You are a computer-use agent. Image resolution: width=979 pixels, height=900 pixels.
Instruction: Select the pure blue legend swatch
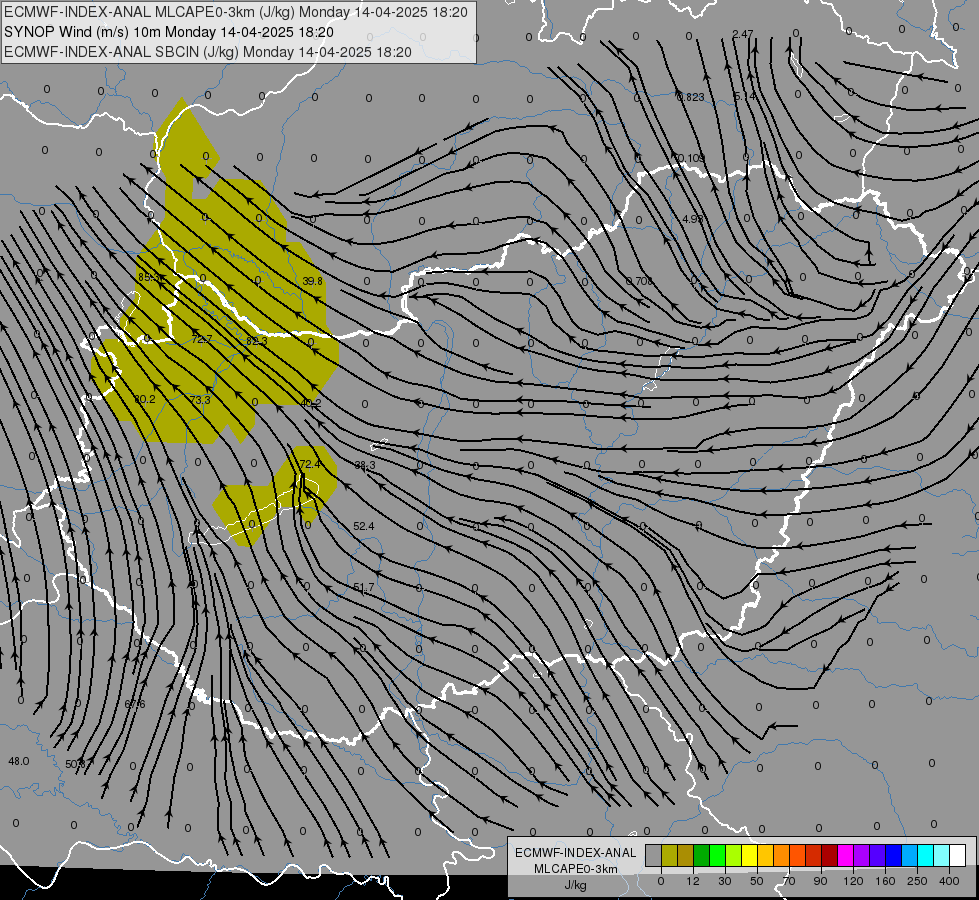point(894,856)
